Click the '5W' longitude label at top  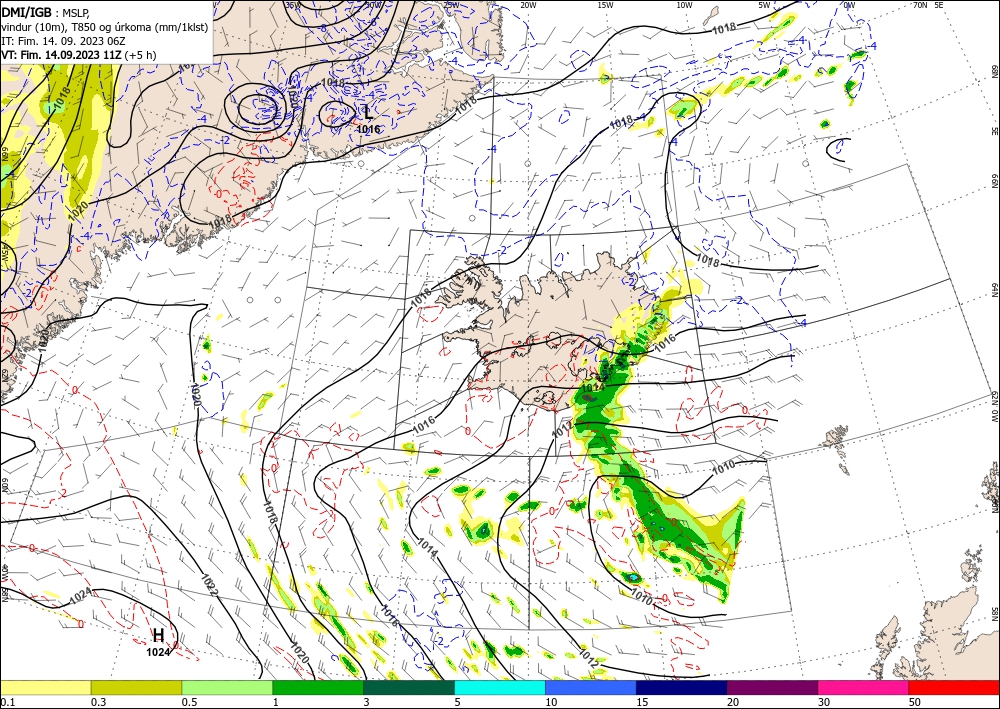(764, 5)
